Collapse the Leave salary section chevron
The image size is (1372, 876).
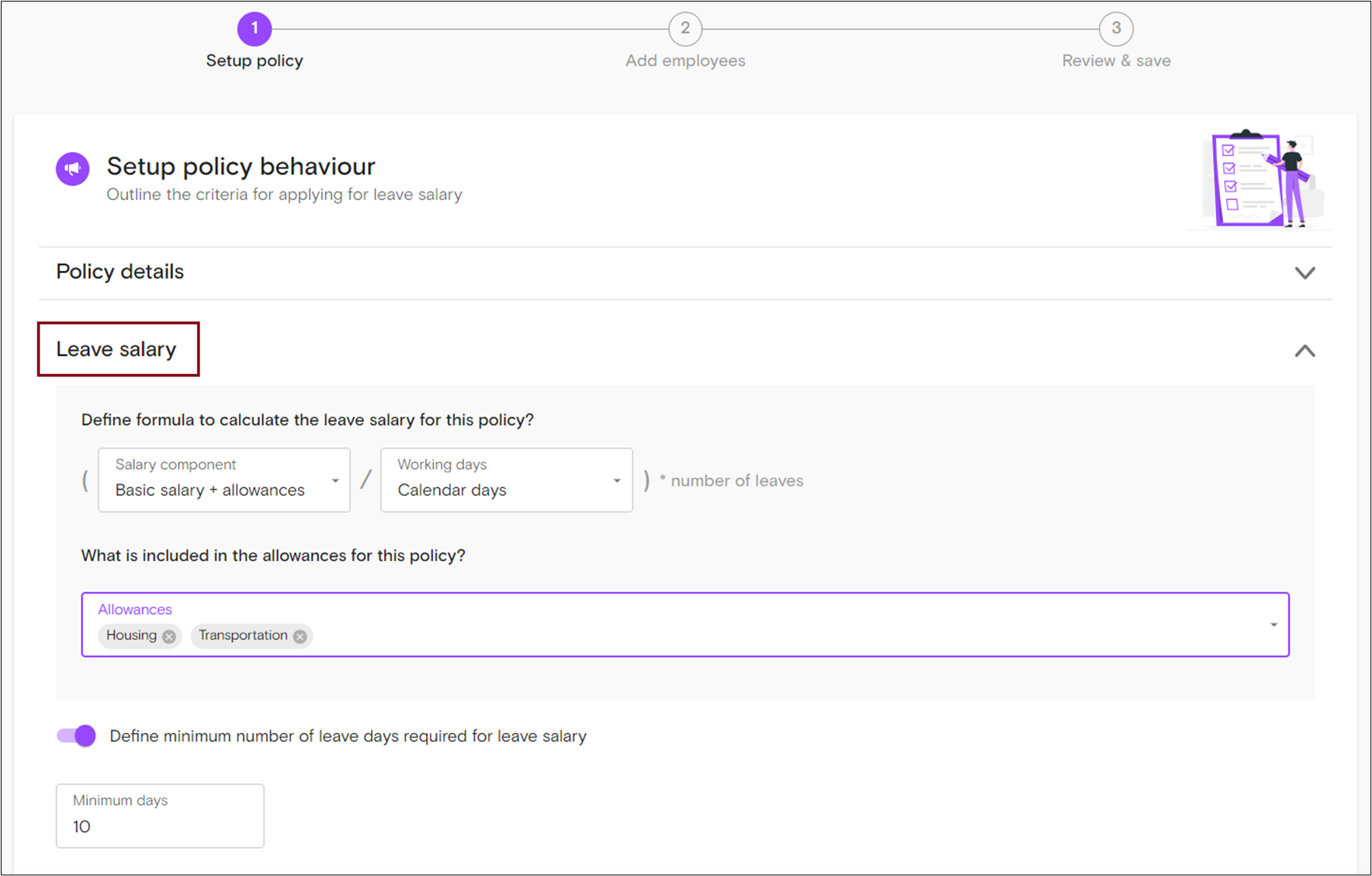click(x=1304, y=351)
